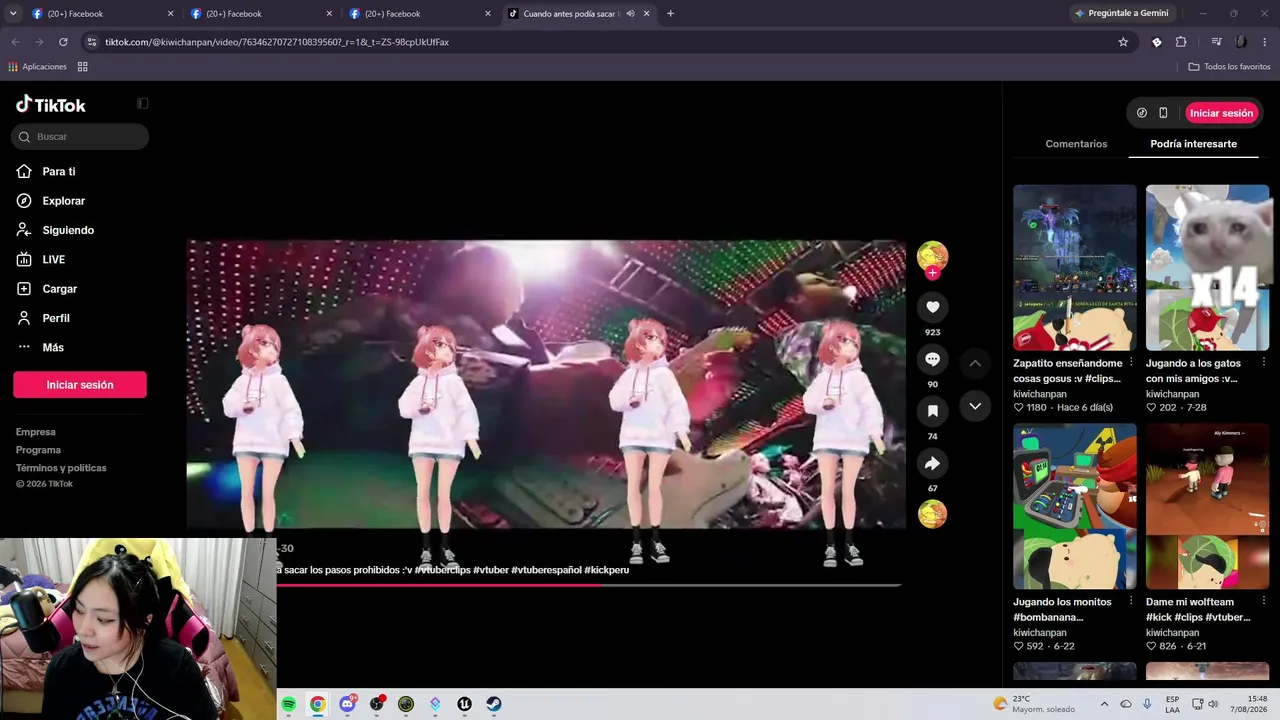Open options for Dame mi wolfteam card
The height and width of the screenshot is (720, 1280).
(1264, 602)
